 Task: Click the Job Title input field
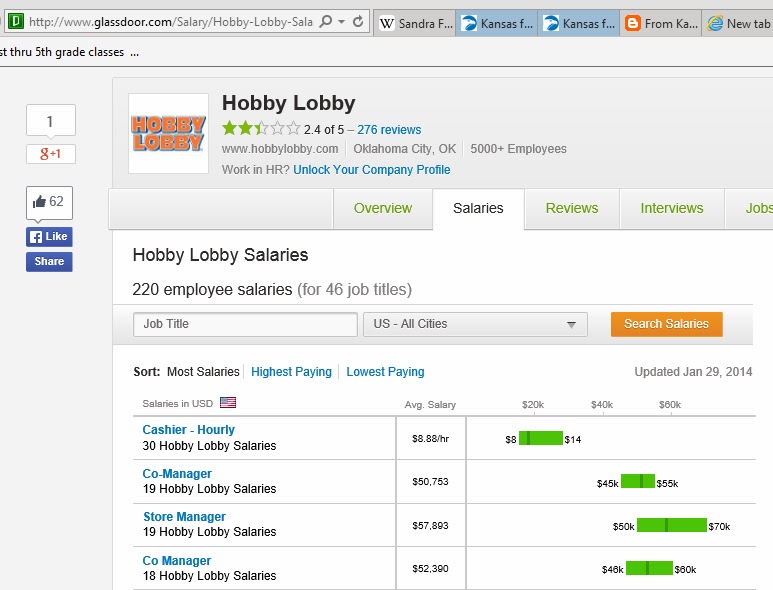[245, 324]
